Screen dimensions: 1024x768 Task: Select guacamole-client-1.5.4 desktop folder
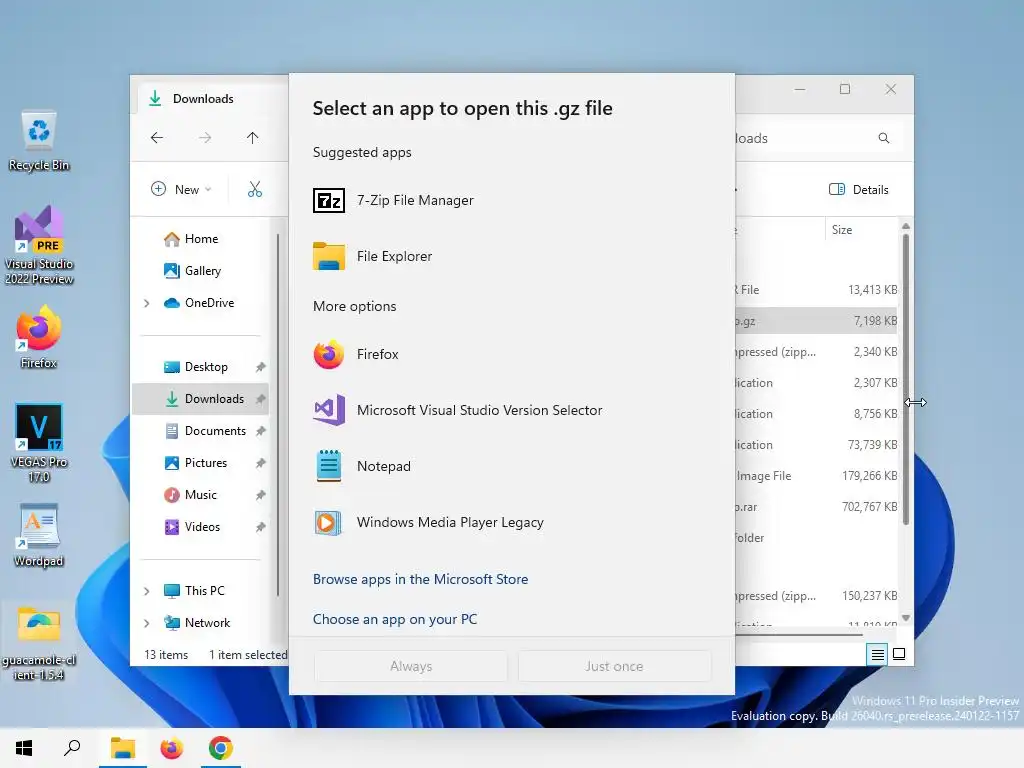pos(39,643)
